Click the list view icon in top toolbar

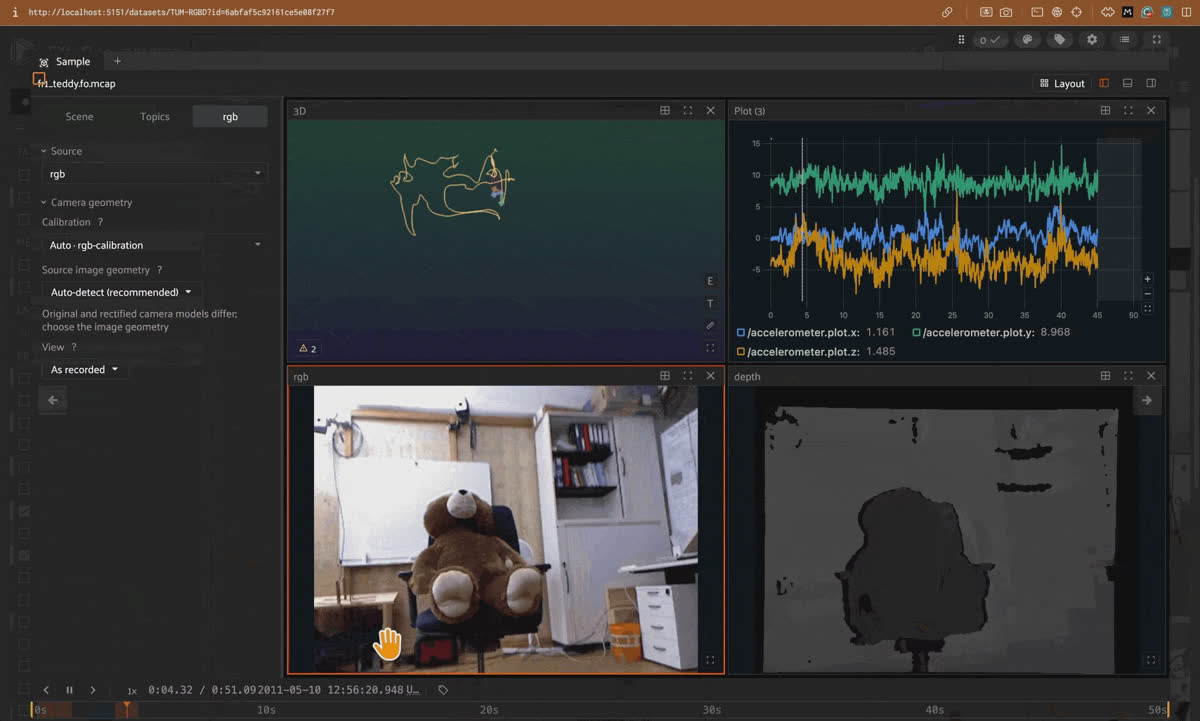click(1125, 40)
